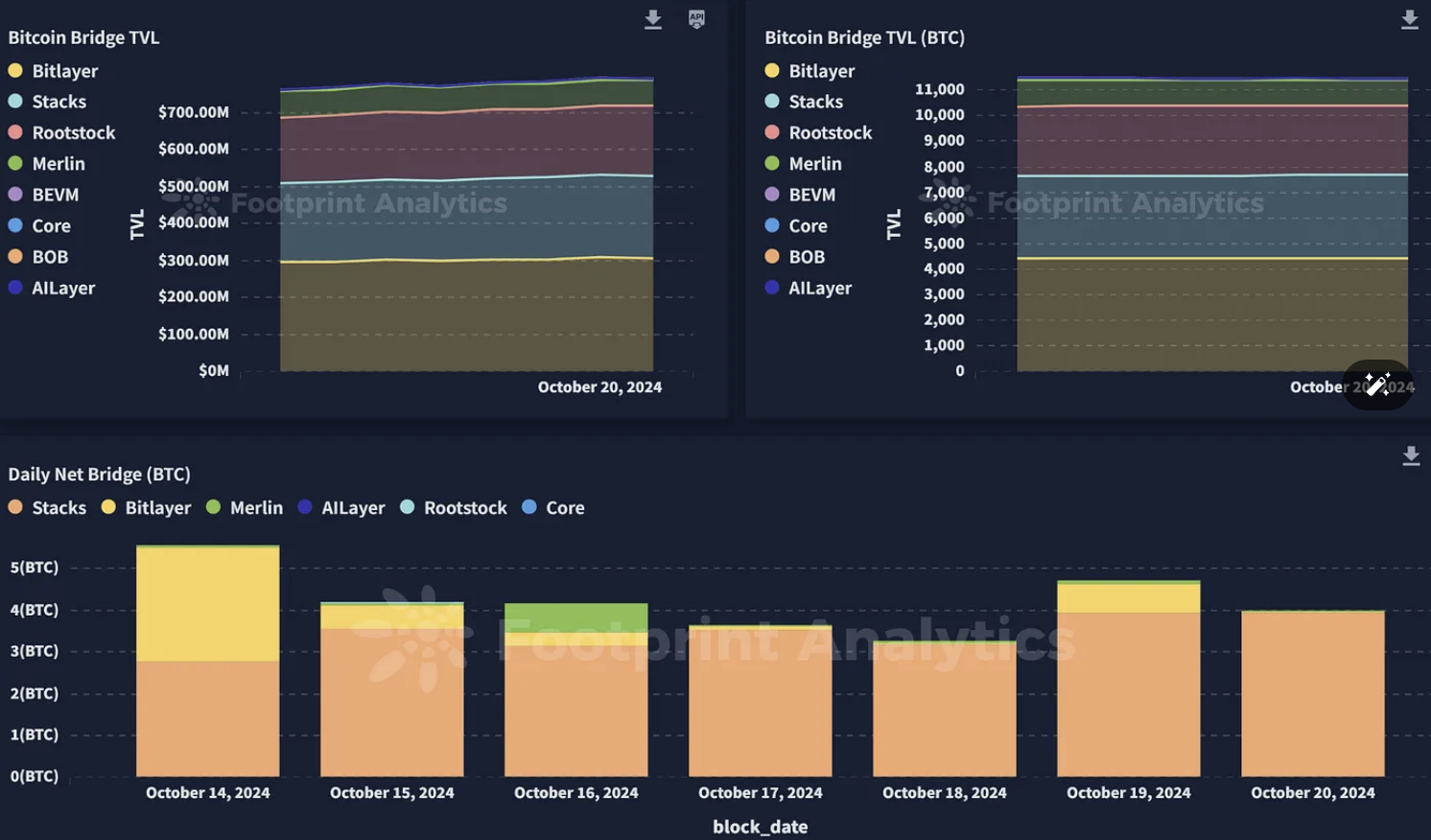This screenshot has width=1431, height=840.
Task: Download the Bitcoin Bridge TVL chart
Action: (x=653, y=20)
